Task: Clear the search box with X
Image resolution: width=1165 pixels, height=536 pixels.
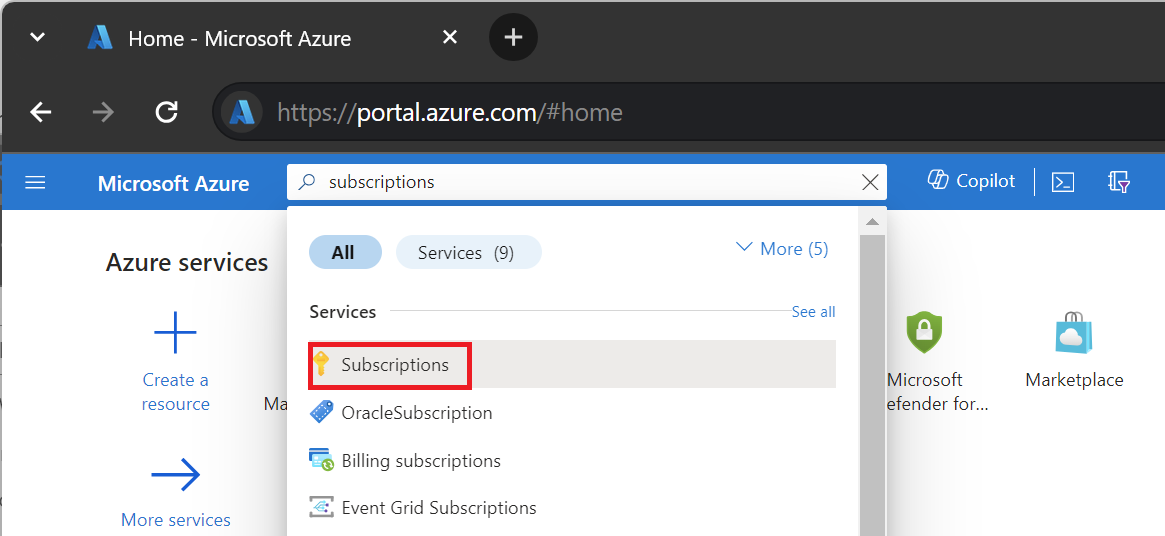Action: (x=870, y=182)
